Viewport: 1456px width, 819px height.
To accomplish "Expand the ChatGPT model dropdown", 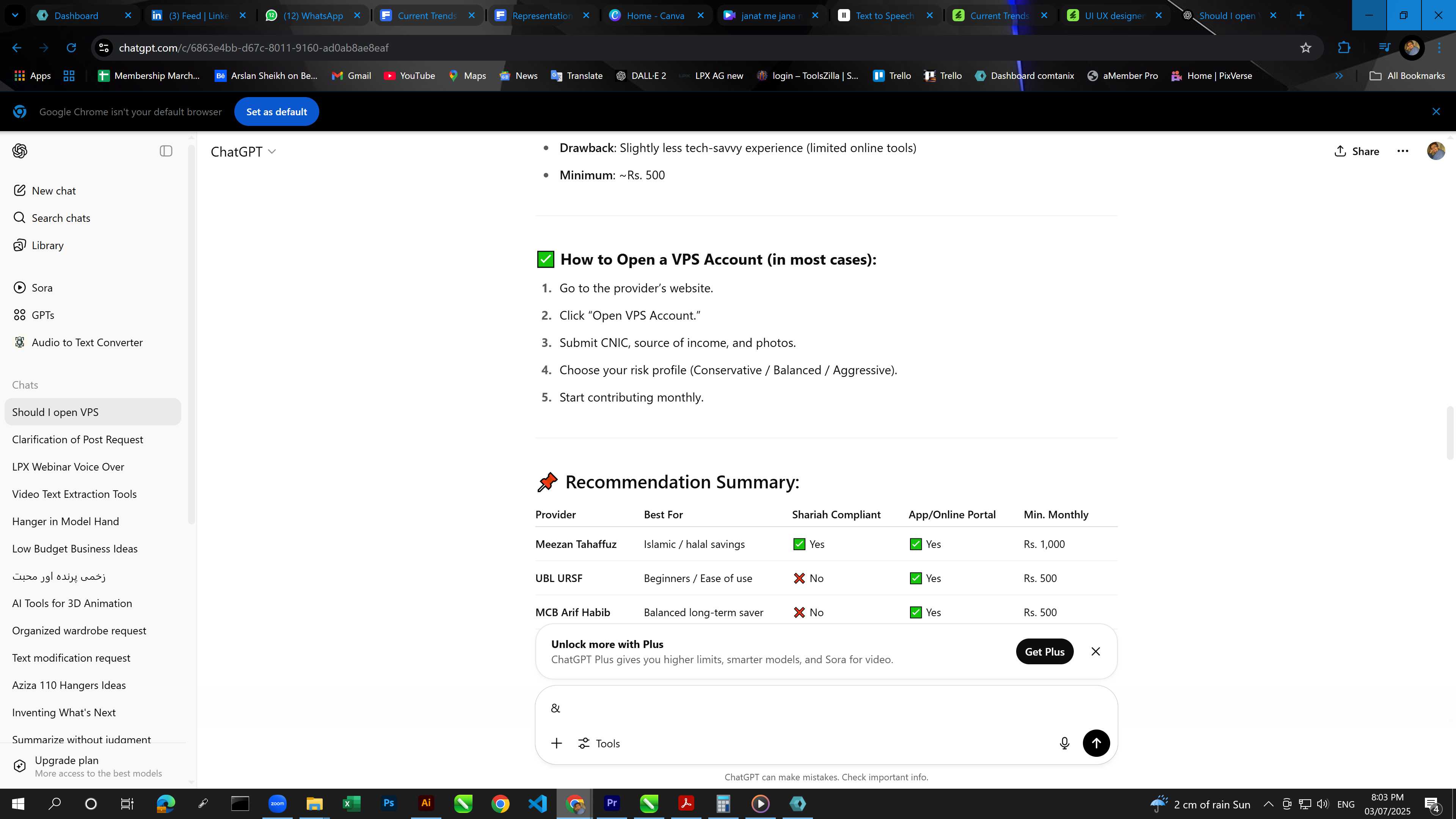I will coord(243,152).
